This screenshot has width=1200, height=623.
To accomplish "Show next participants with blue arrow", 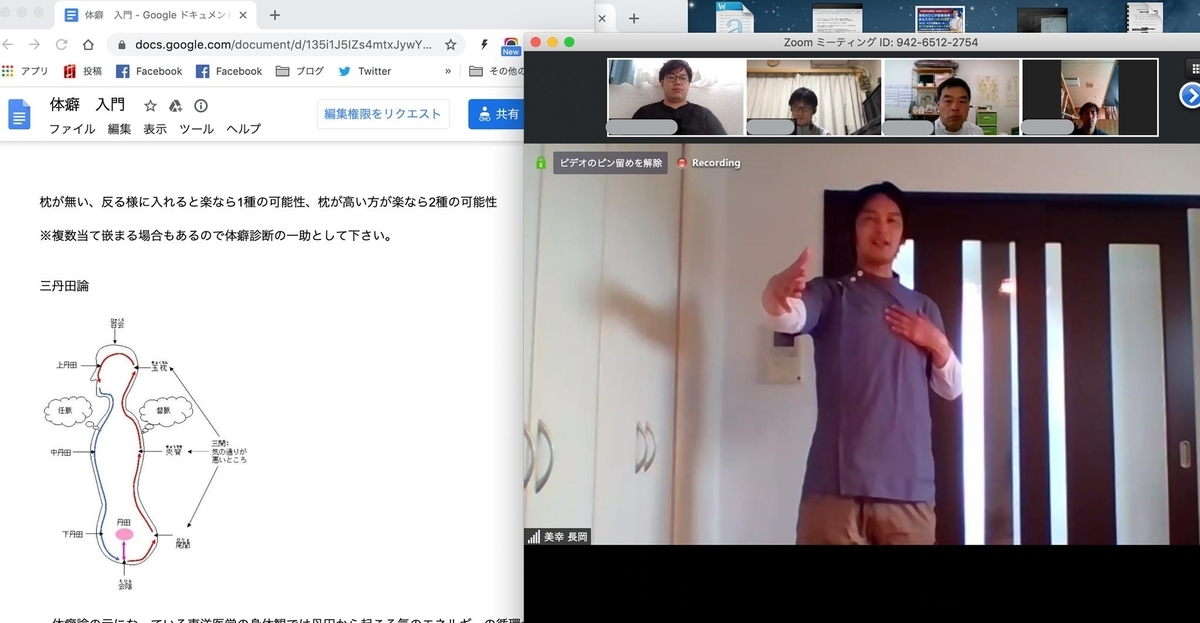I will pyautogui.click(x=1189, y=95).
